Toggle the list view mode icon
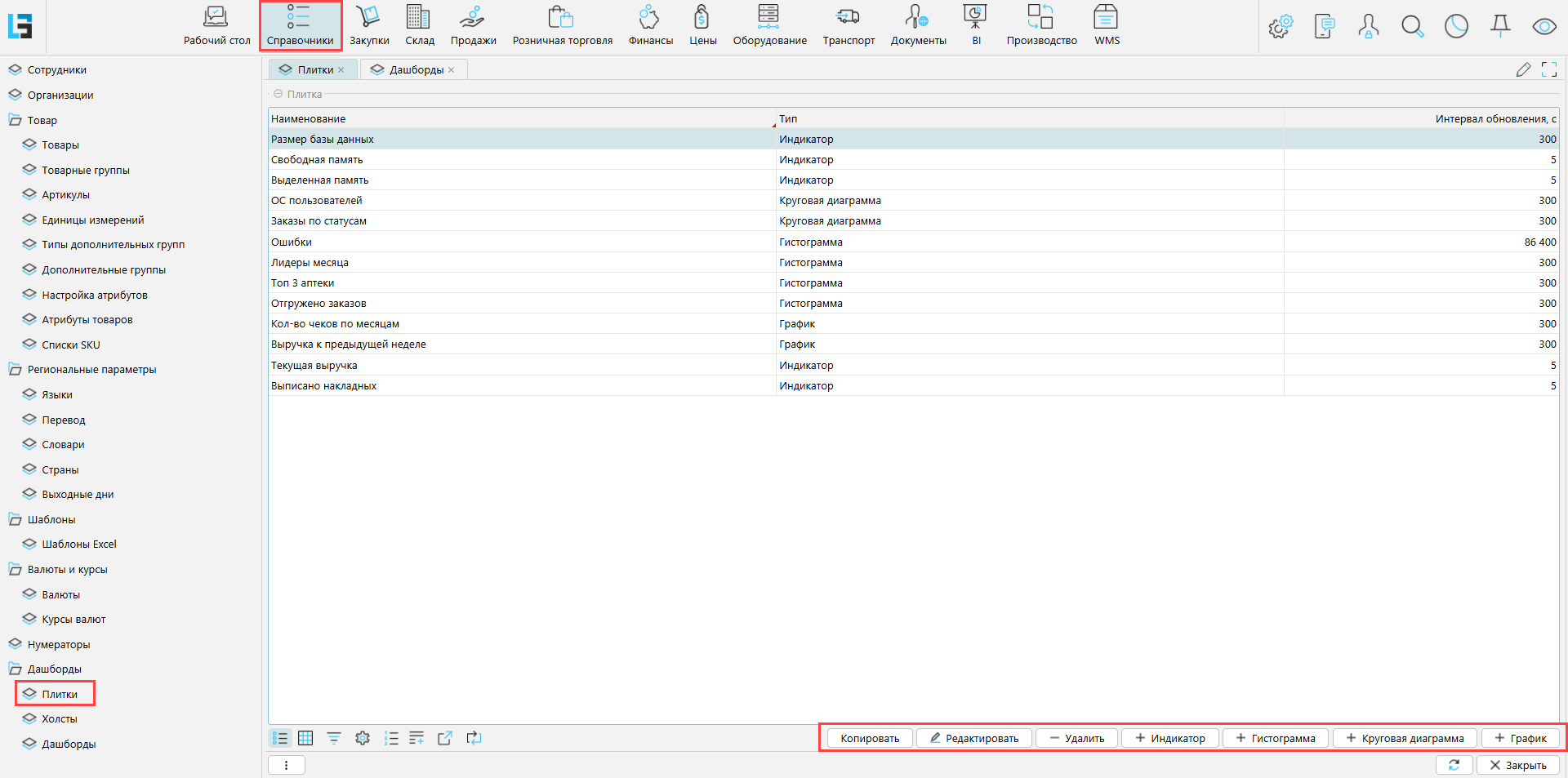The height and width of the screenshot is (778, 1568). (280, 738)
